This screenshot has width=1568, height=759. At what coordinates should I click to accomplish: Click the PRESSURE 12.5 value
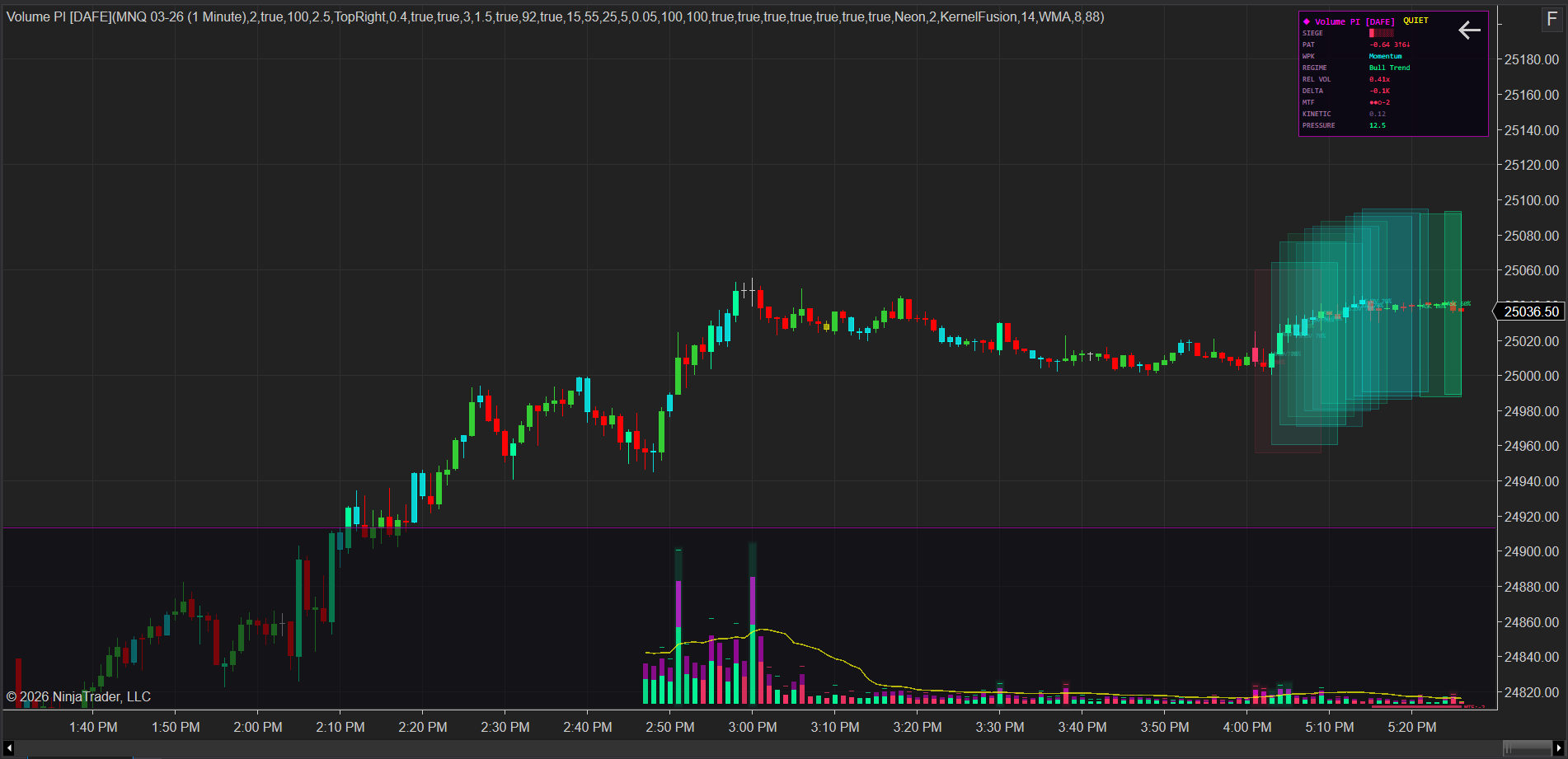pyautogui.click(x=1378, y=125)
